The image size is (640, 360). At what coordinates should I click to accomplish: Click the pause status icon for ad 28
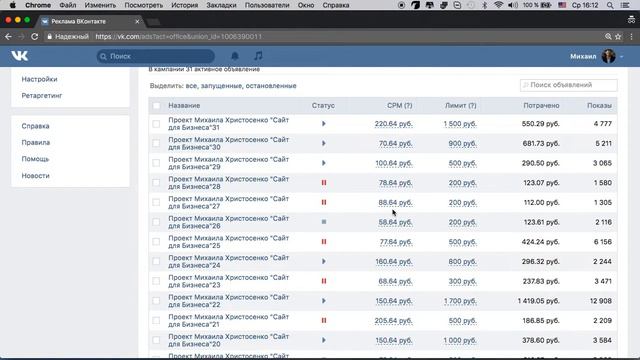(x=324, y=182)
